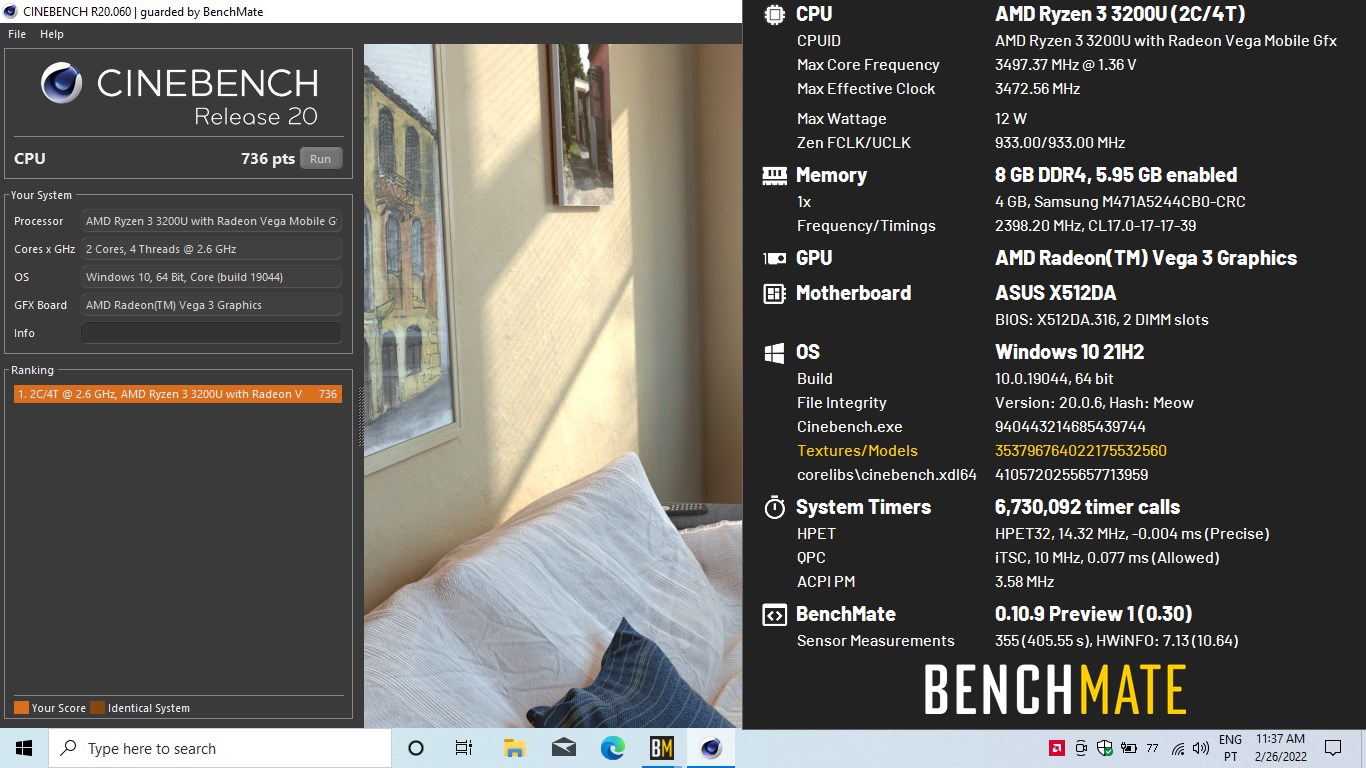This screenshot has height=768, width=1366.
Task: Click the Memory module icon in BenchMate
Action: (774, 175)
